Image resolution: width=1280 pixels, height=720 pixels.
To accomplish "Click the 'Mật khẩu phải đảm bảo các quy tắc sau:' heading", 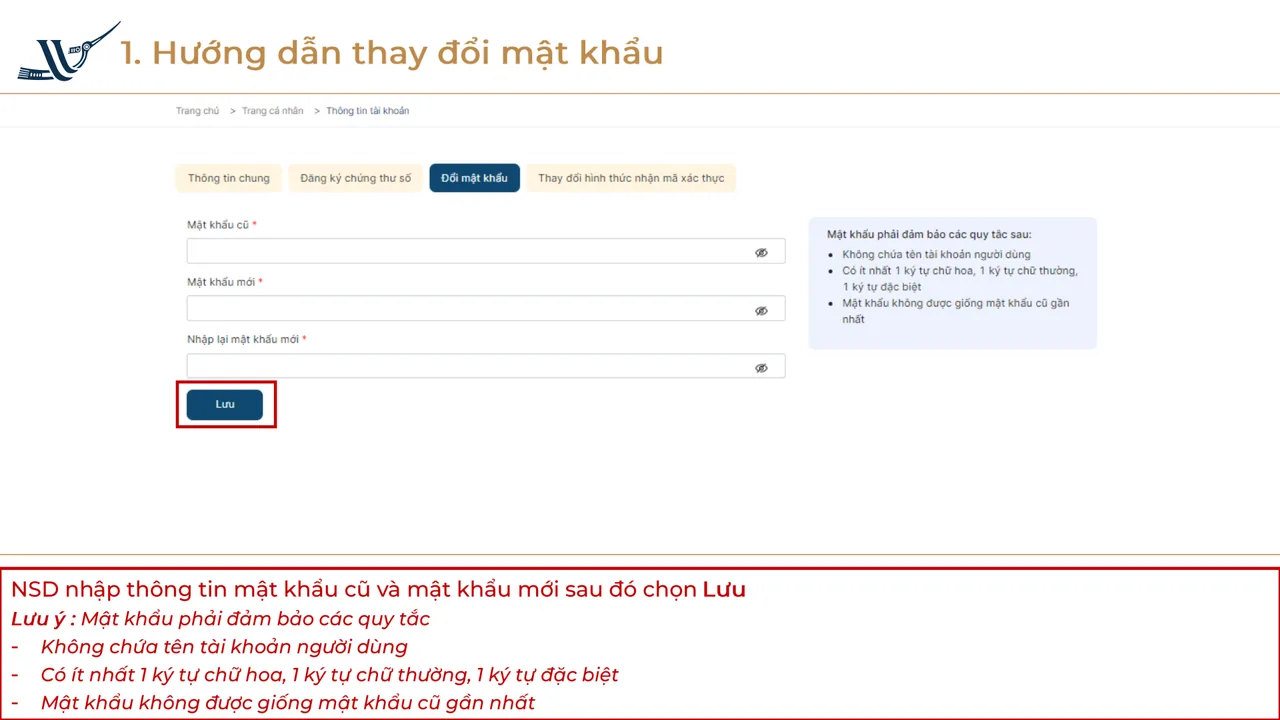I will pyautogui.click(x=929, y=234).
